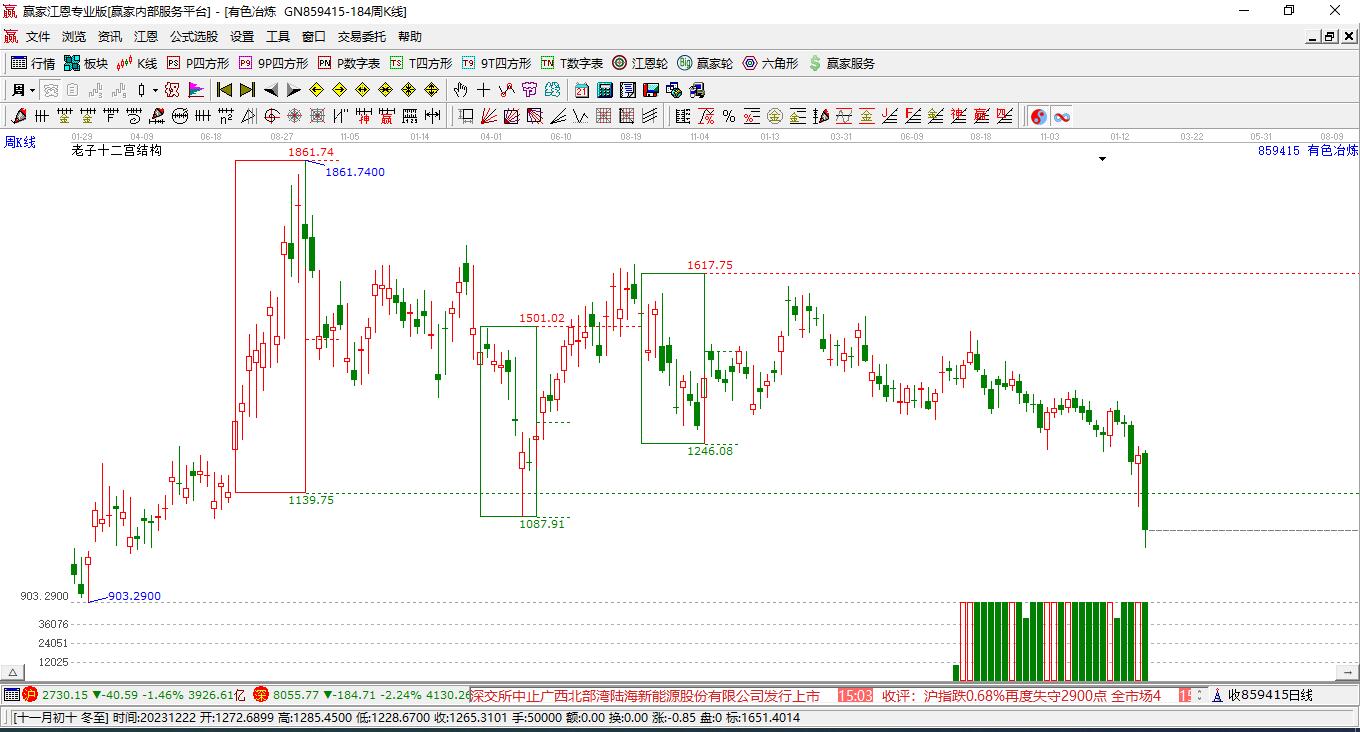The image size is (1360, 732).
Task: Open the 赢家轮 button
Action: pos(705,63)
